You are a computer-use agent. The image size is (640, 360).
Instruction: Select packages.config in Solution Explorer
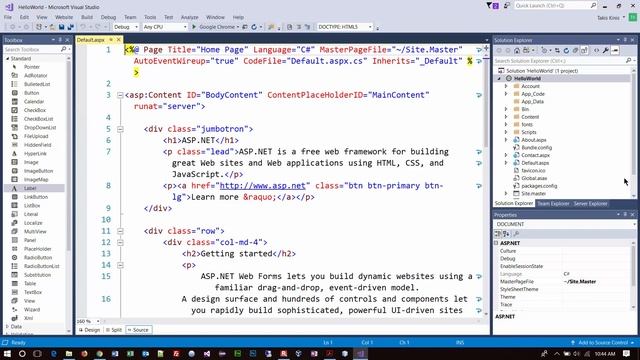pyautogui.click(x=539, y=186)
